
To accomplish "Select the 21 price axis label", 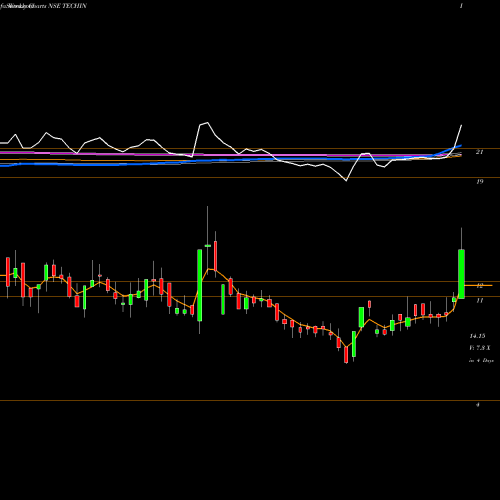I will pyautogui.click(x=479, y=152).
